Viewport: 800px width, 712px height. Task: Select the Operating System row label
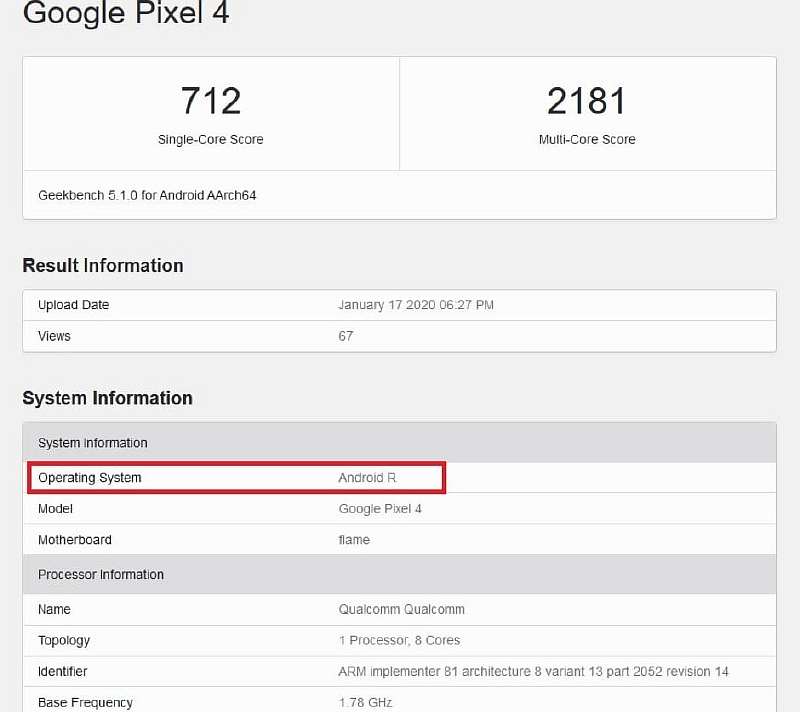click(90, 478)
